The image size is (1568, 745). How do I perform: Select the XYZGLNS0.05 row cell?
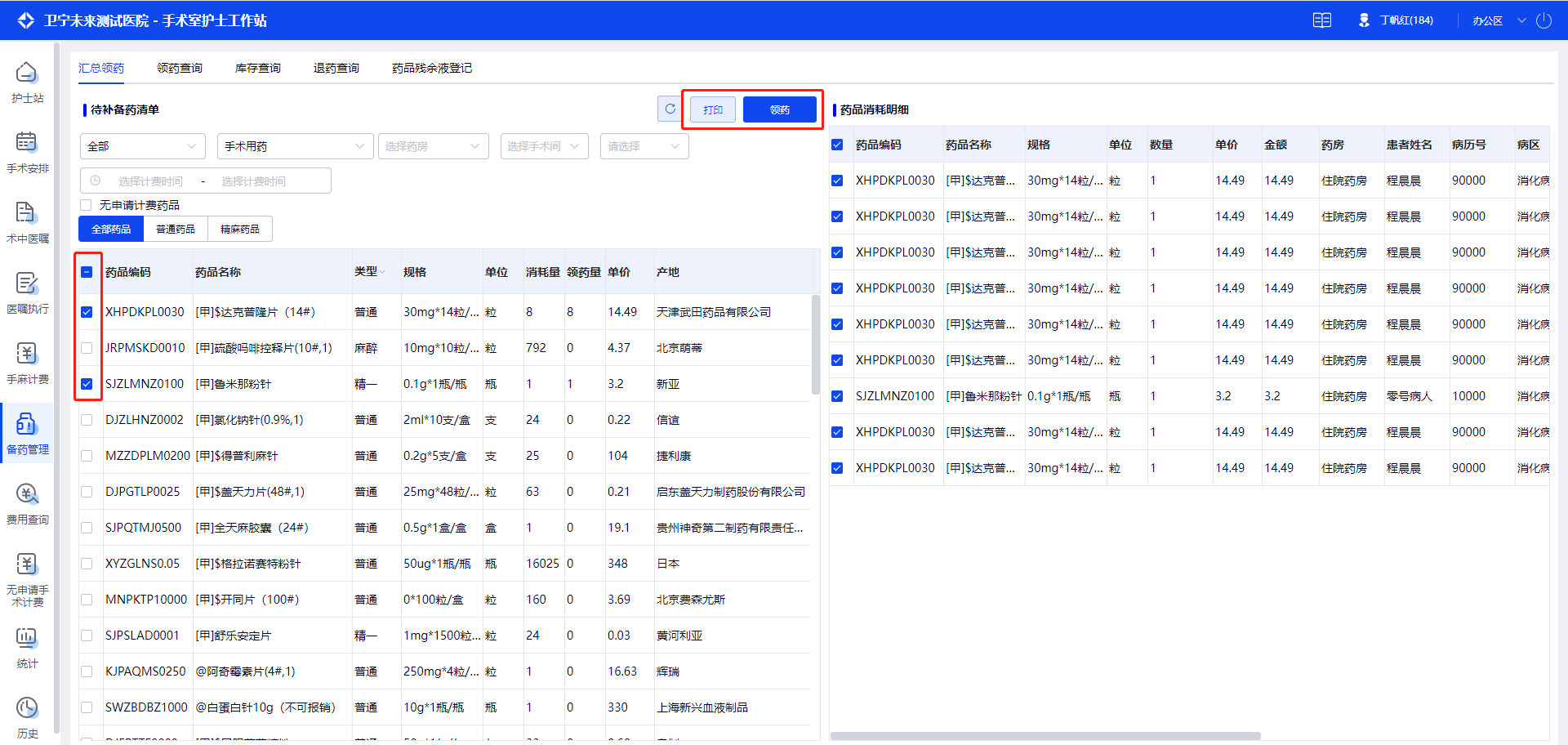(x=142, y=564)
